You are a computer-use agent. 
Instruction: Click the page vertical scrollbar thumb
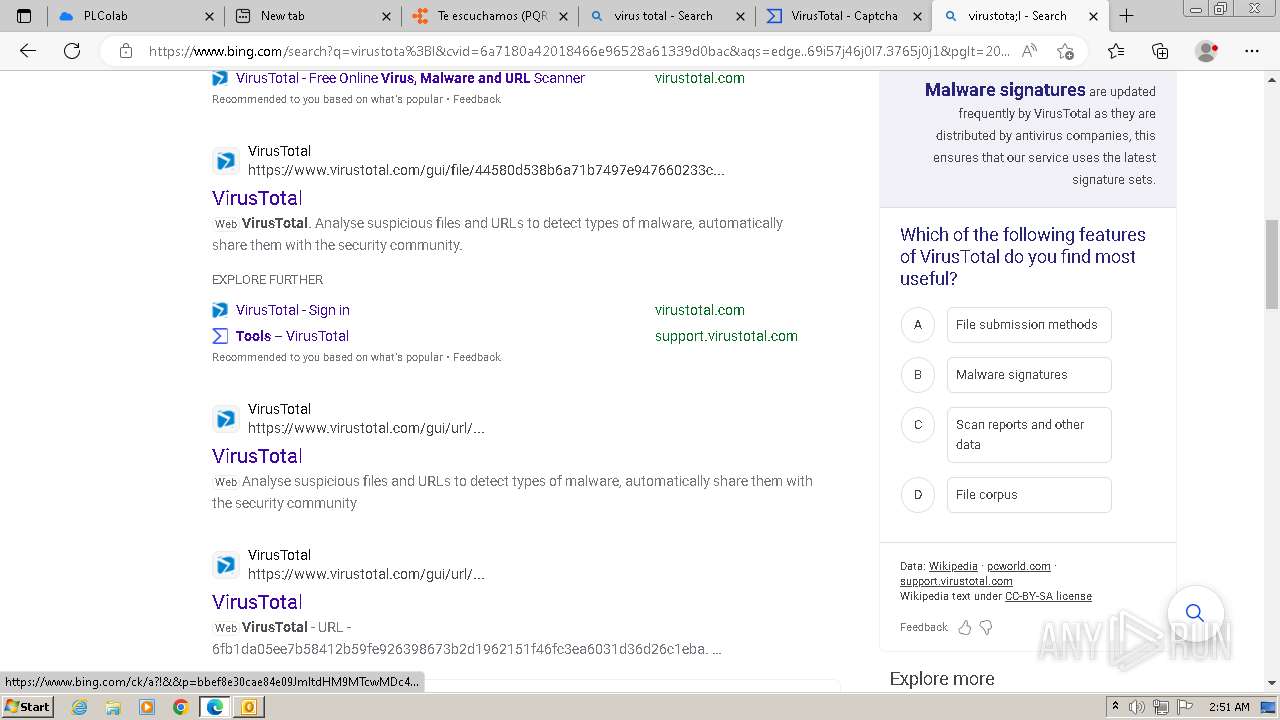1272,264
